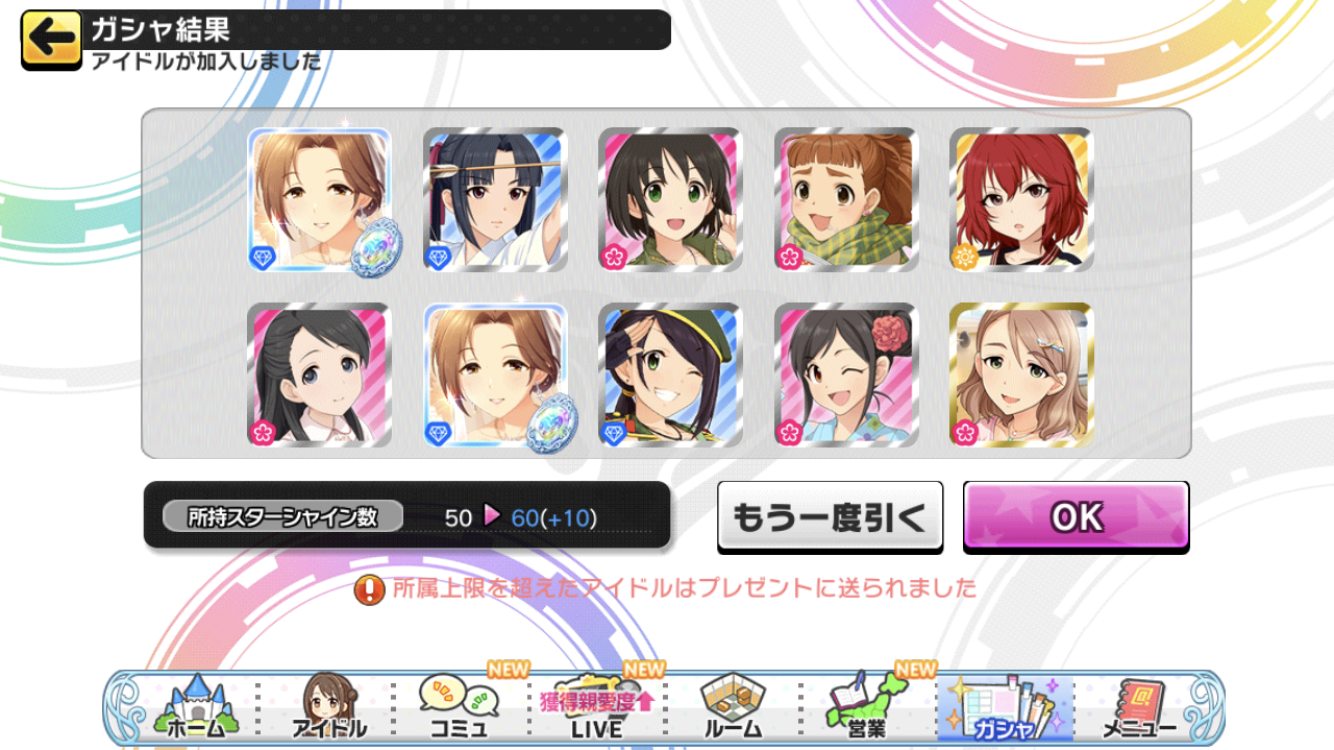Select the red-haired idol card
Viewport: 1334px width, 750px height.
(1021, 200)
